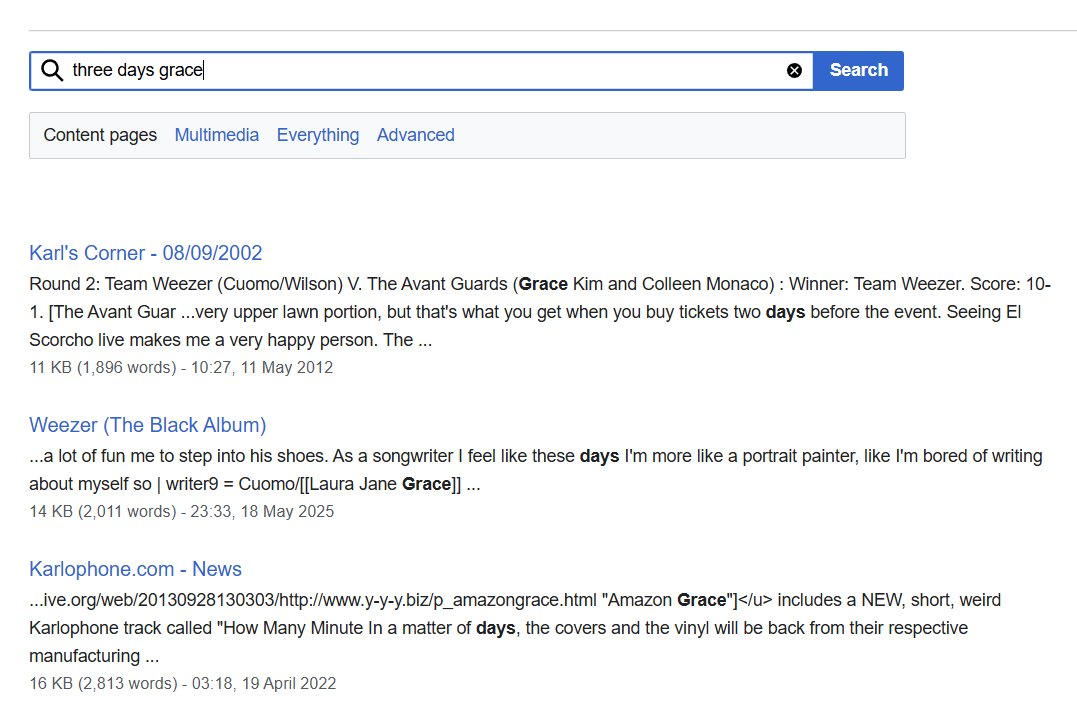The height and width of the screenshot is (704, 1077).
Task: Select the Content pages search profile
Action: point(100,135)
